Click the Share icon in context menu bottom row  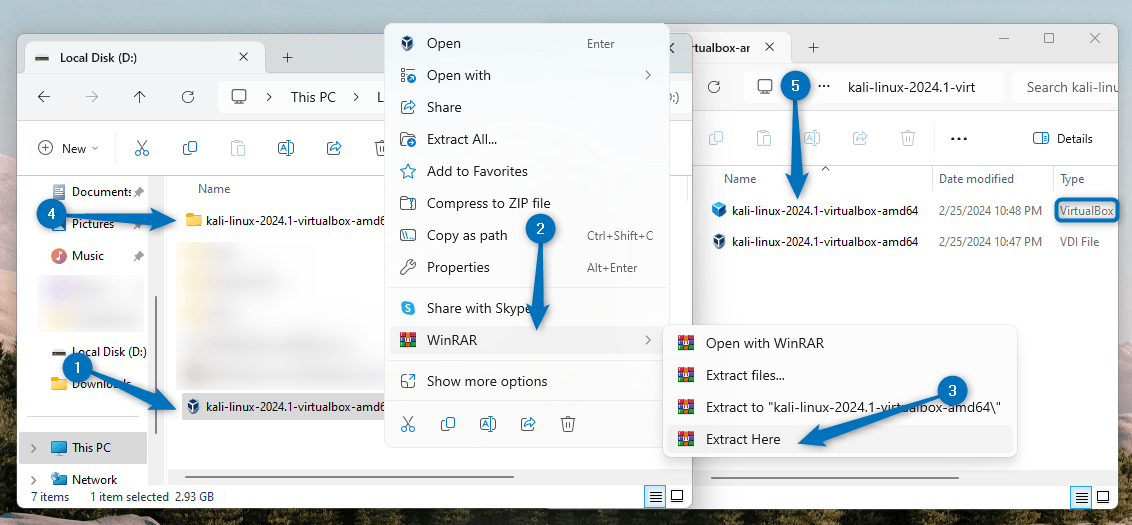click(528, 424)
